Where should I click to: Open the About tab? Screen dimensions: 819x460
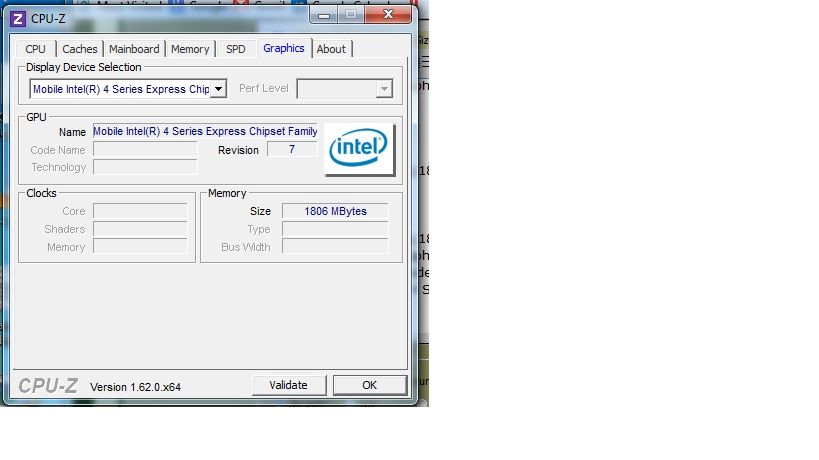(x=331, y=49)
